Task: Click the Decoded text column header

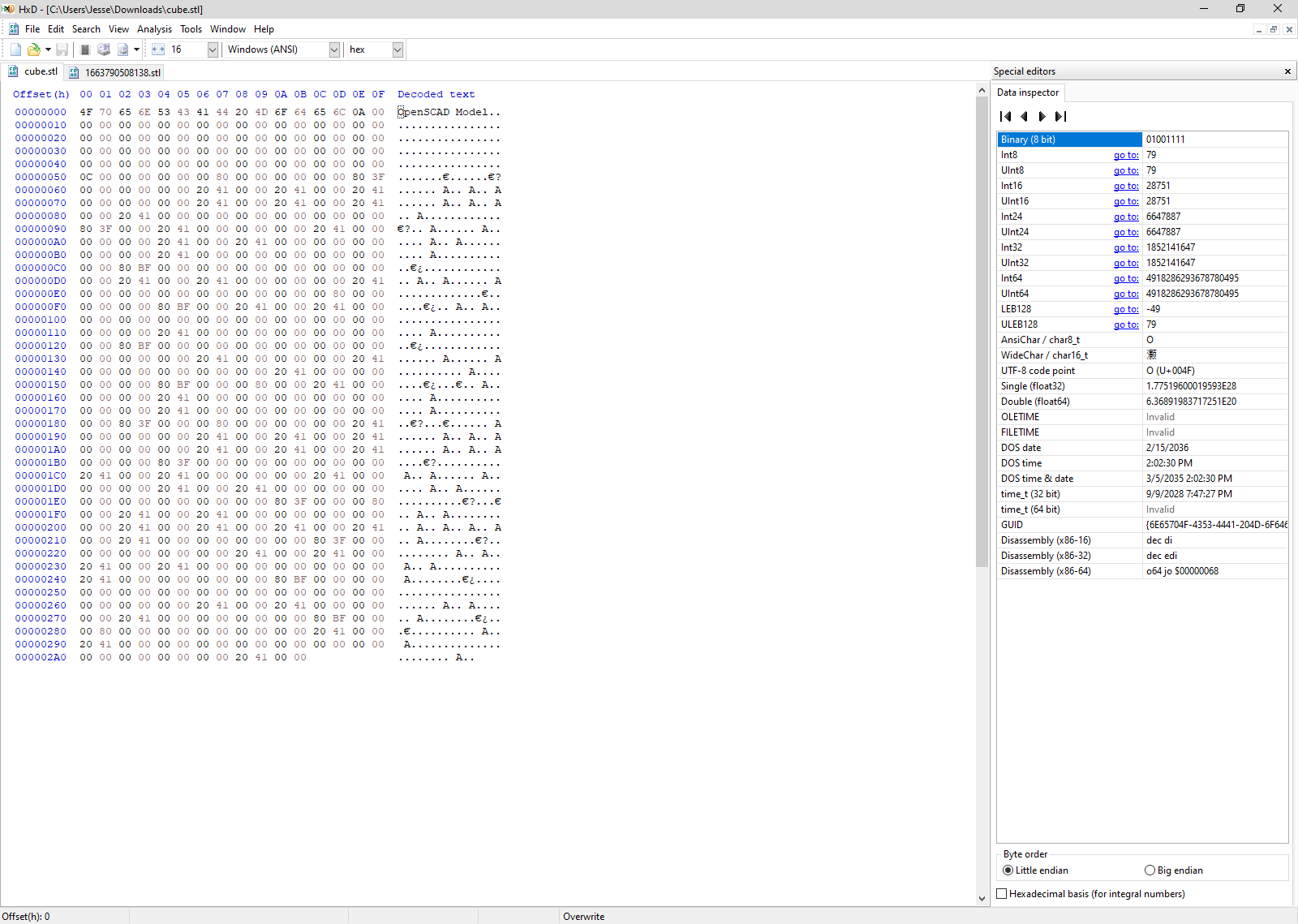Action: pos(436,94)
